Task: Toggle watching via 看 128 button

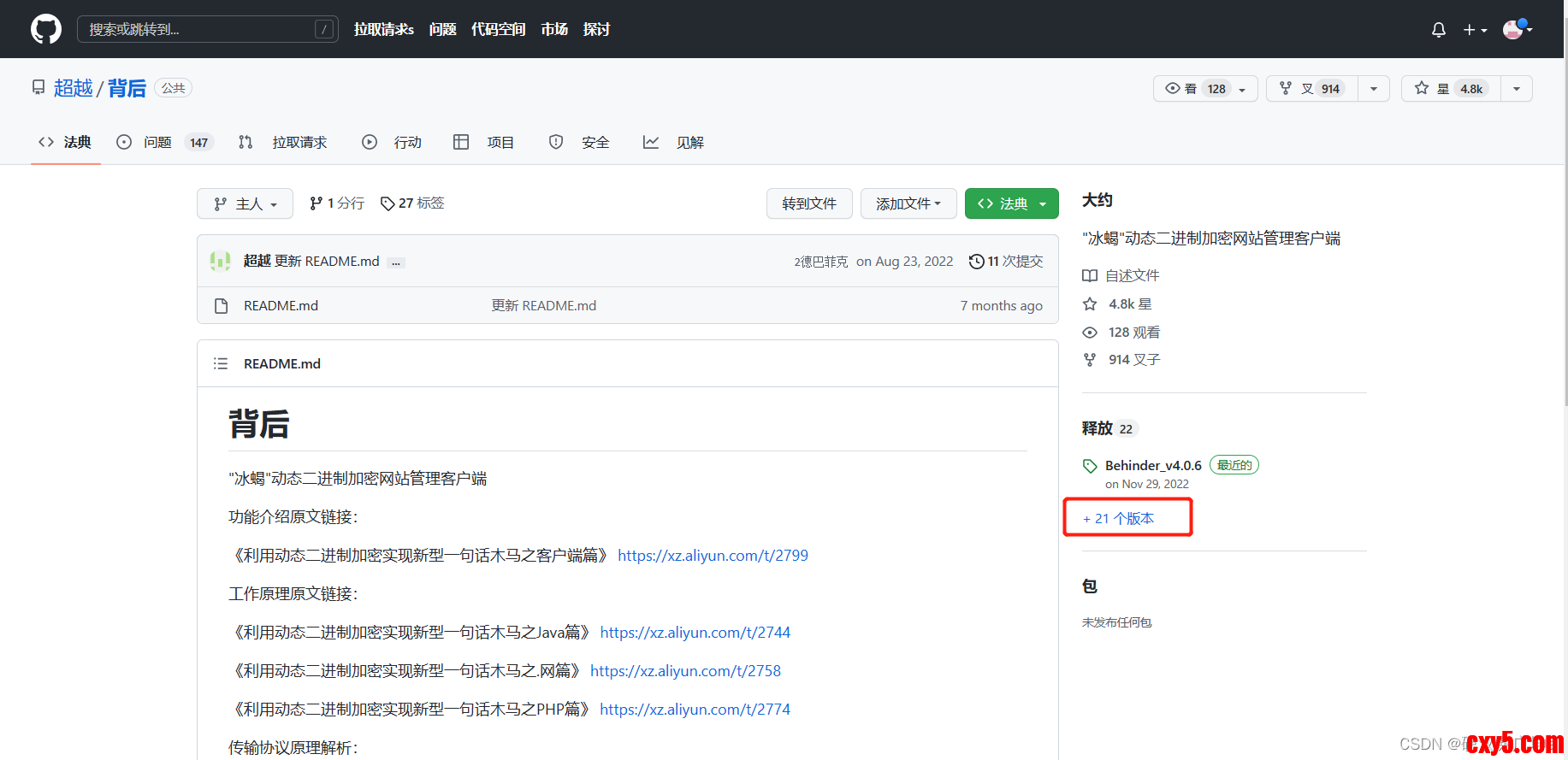Action: 1205,89
